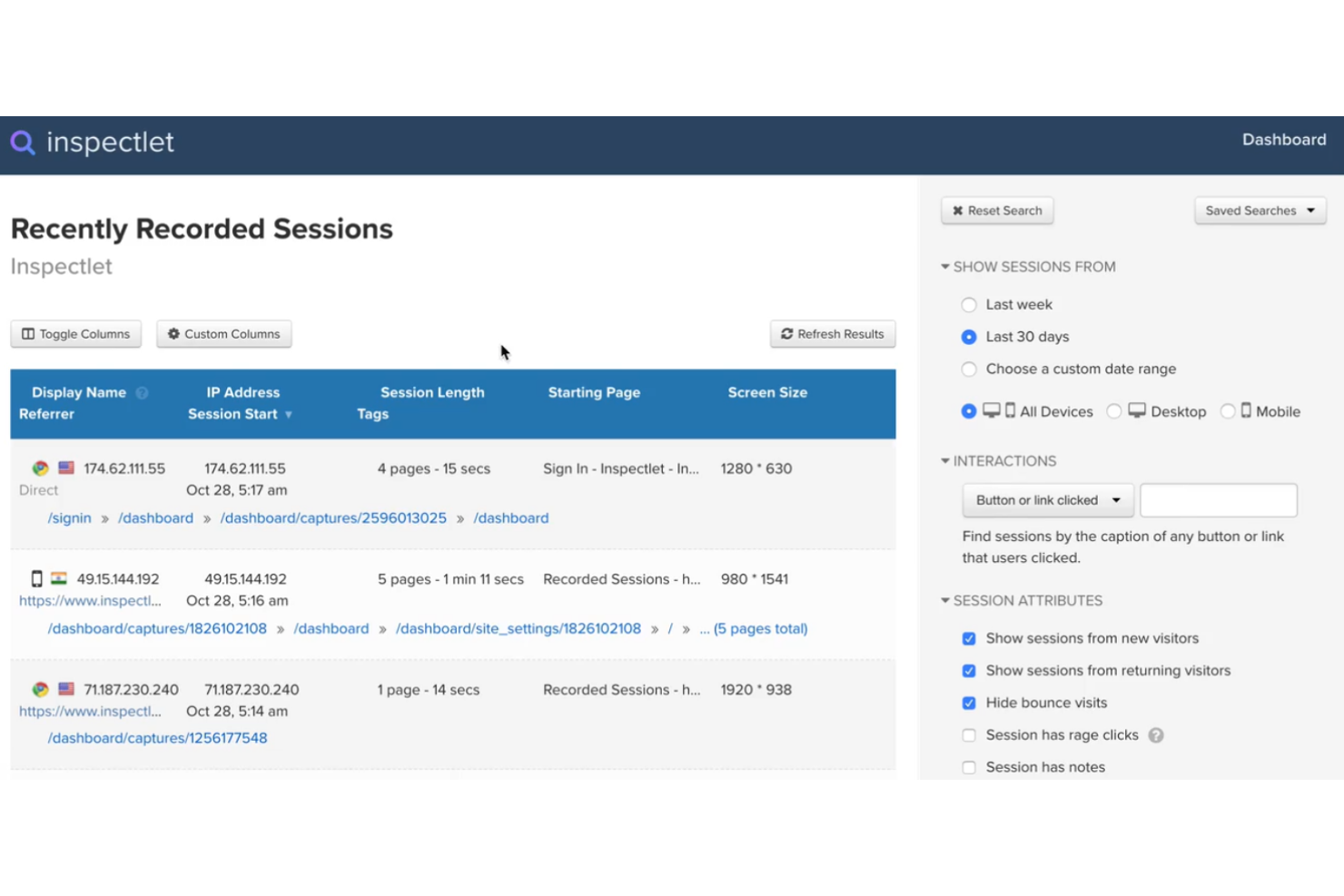This screenshot has width=1344, height=896.
Task: Enable Session has rage clicks checkbox
Action: tap(969, 735)
